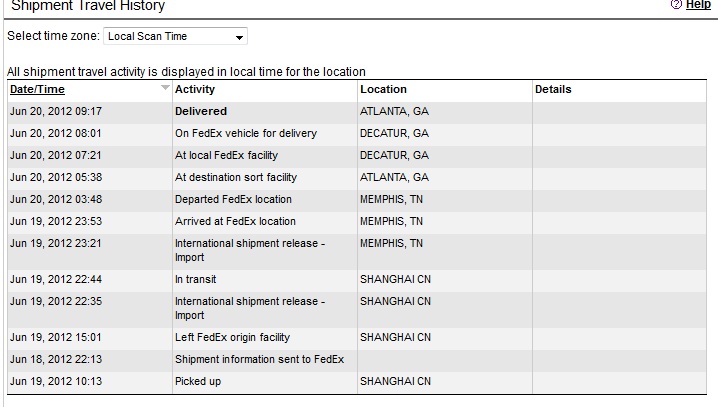Click the Jun 20, 2012 09:17 timestamp

(x=56, y=111)
